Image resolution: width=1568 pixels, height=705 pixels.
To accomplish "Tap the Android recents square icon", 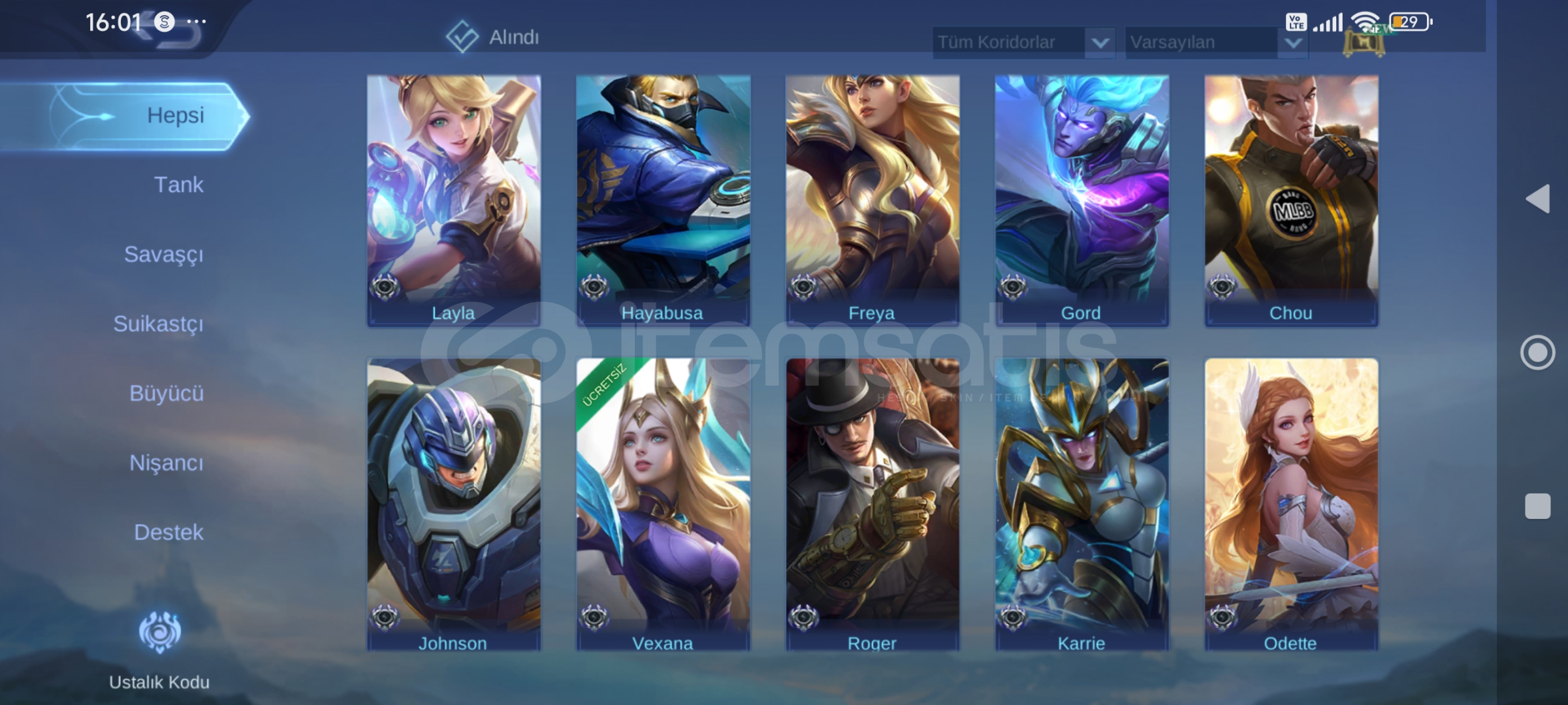I will pyautogui.click(x=1537, y=506).
